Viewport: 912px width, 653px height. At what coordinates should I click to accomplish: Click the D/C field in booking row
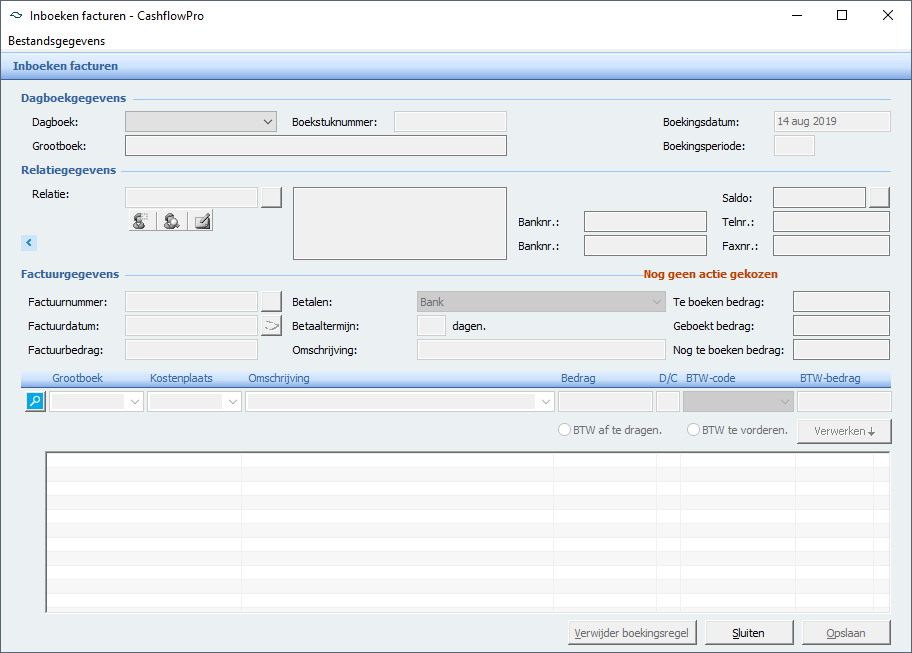668,402
